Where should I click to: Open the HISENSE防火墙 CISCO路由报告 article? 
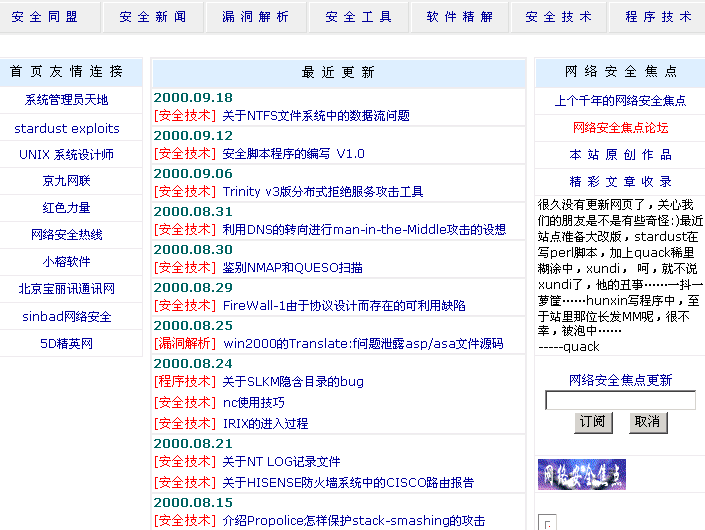(348, 483)
